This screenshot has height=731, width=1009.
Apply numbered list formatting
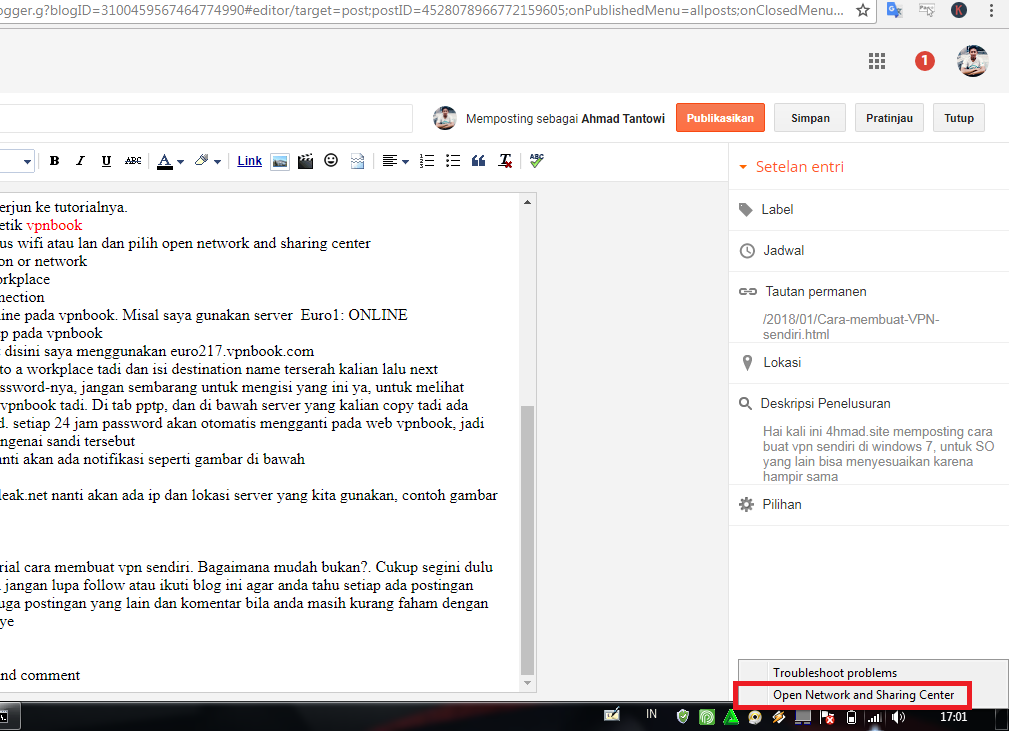[427, 161]
